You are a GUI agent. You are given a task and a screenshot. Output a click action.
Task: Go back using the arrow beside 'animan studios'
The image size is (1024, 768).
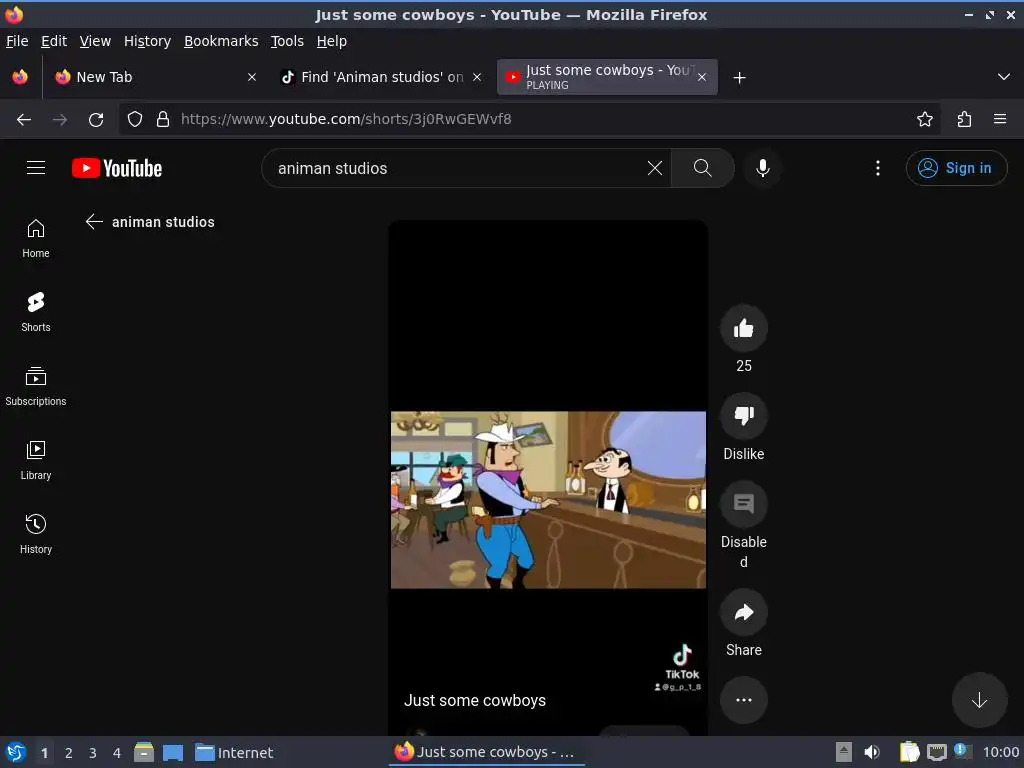94,221
